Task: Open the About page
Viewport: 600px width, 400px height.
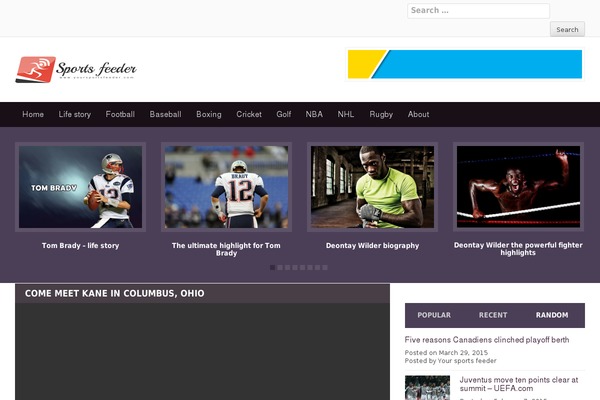Action: [418, 114]
